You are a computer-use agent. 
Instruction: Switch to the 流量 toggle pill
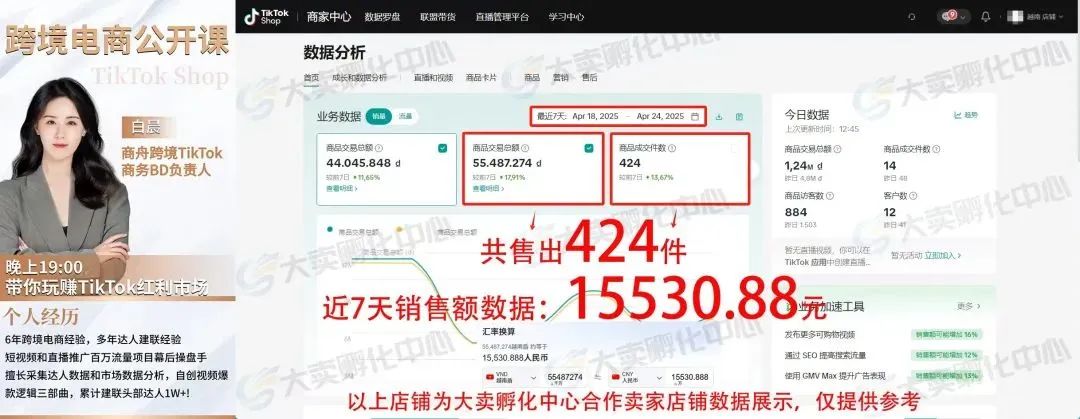405,116
